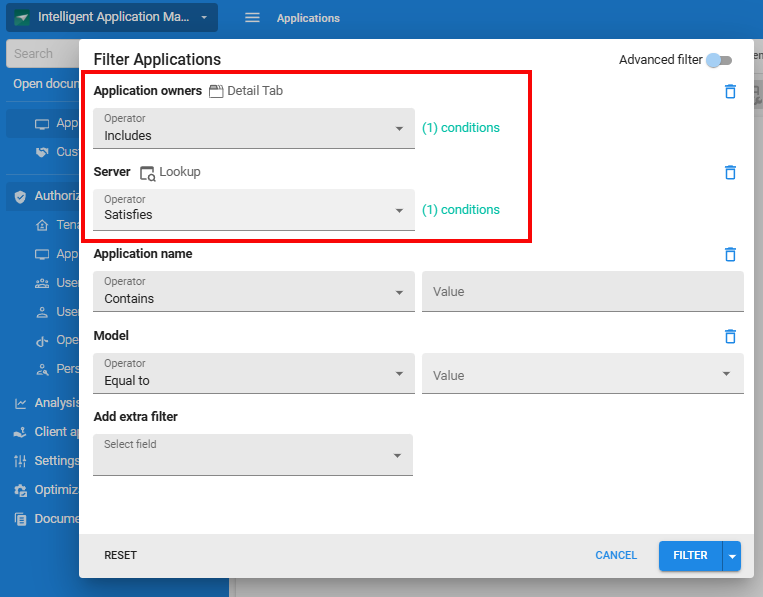Click the Server Lookup icon

[147, 173]
